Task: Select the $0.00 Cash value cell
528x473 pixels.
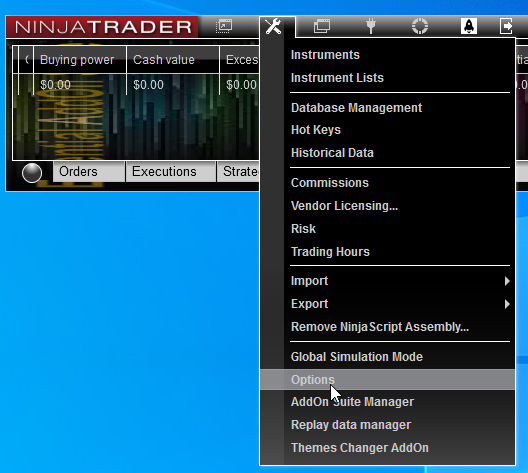Action: click(173, 85)
